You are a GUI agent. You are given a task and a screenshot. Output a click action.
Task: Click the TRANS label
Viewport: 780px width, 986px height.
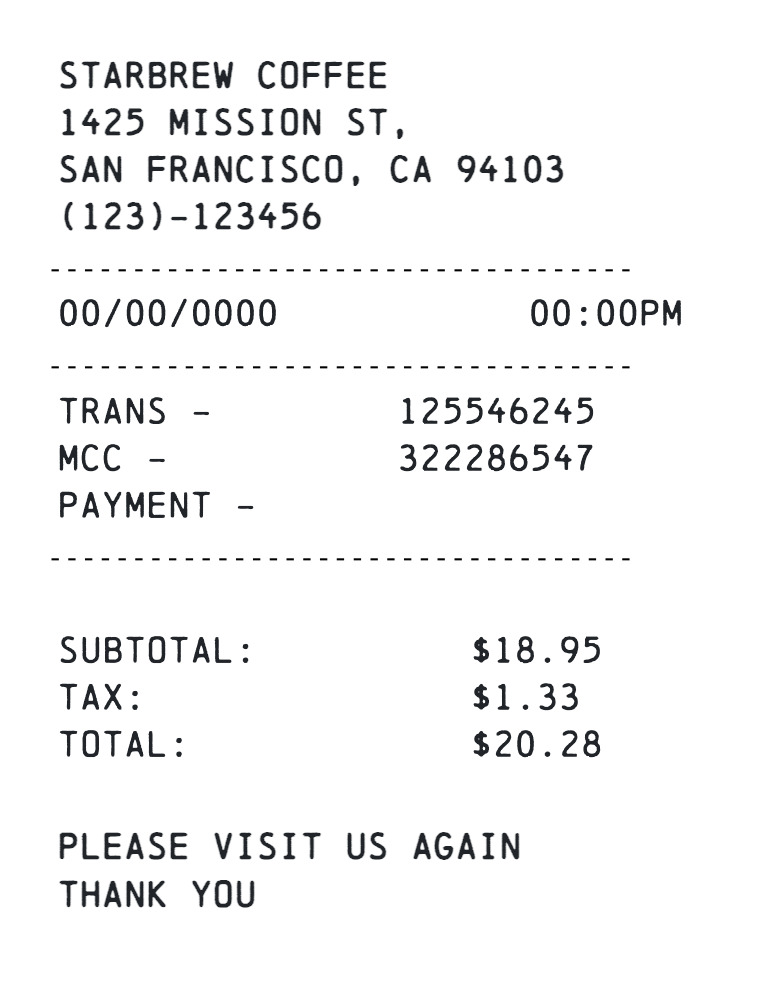[113, 411]
